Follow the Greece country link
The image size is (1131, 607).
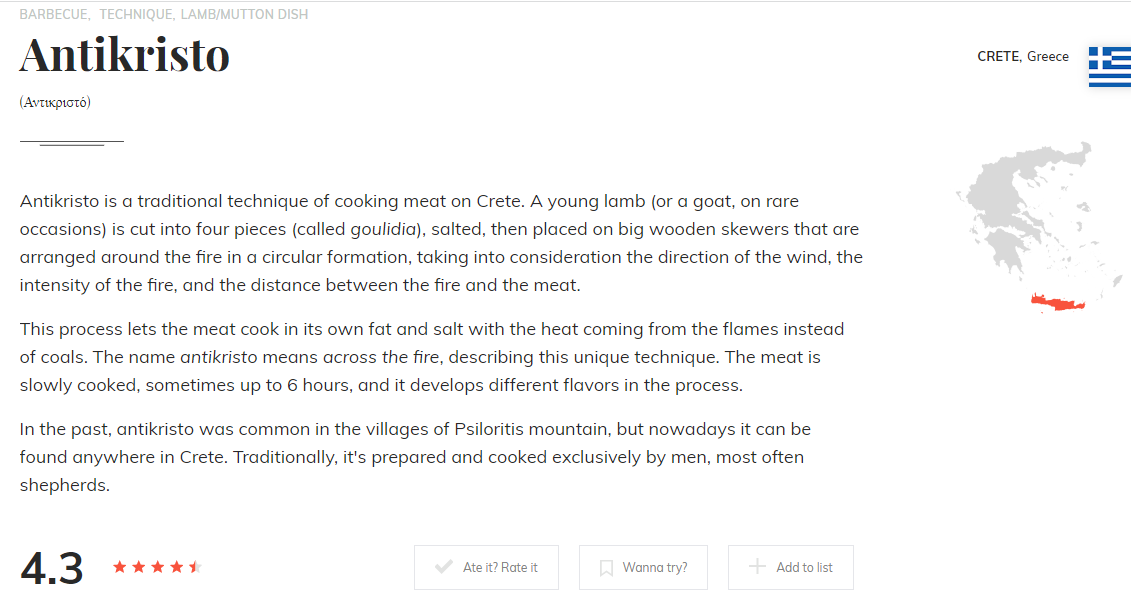click(x=1048, y=57)
